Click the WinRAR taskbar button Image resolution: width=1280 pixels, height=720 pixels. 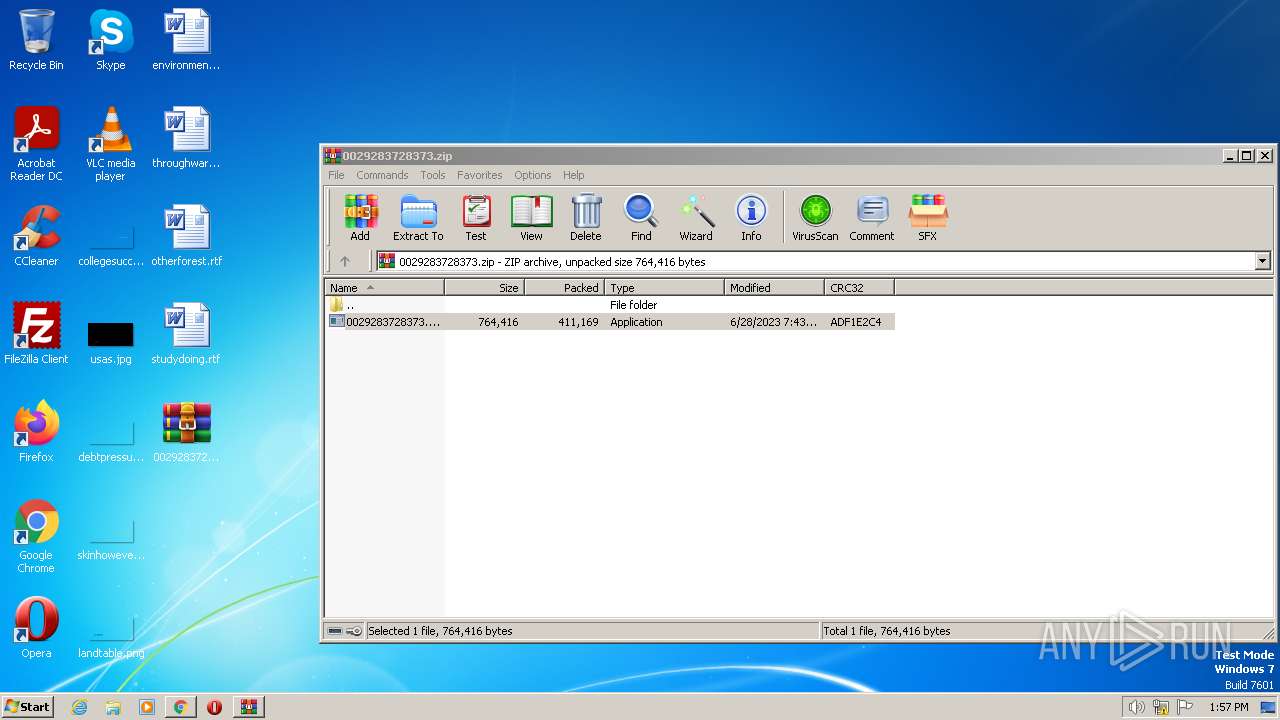(248, 707)
